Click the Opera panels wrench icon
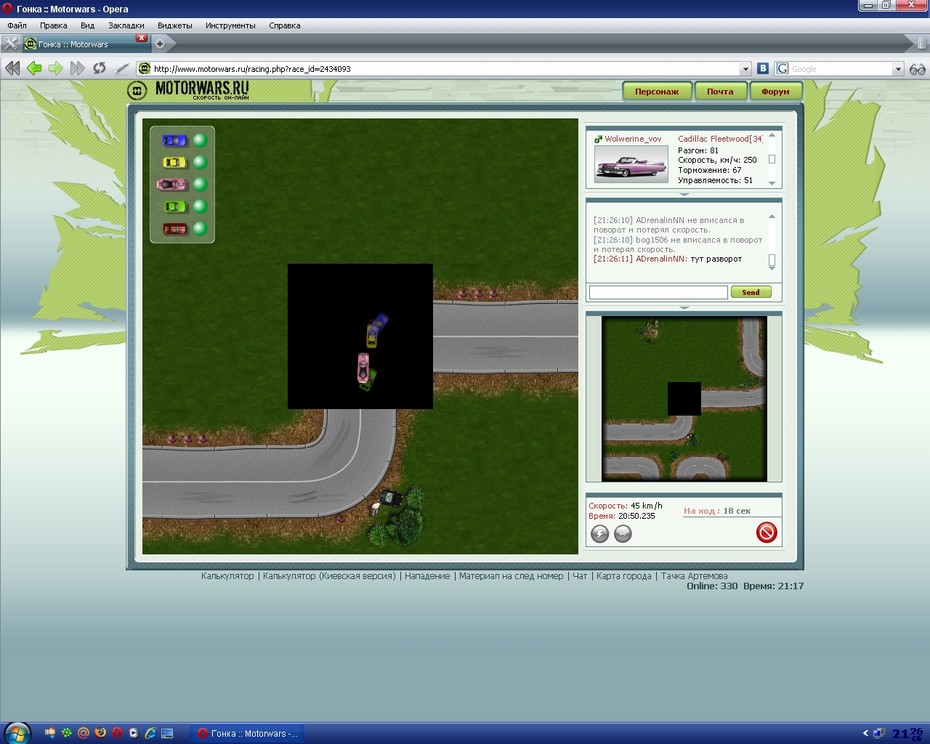 coord(10,43)
